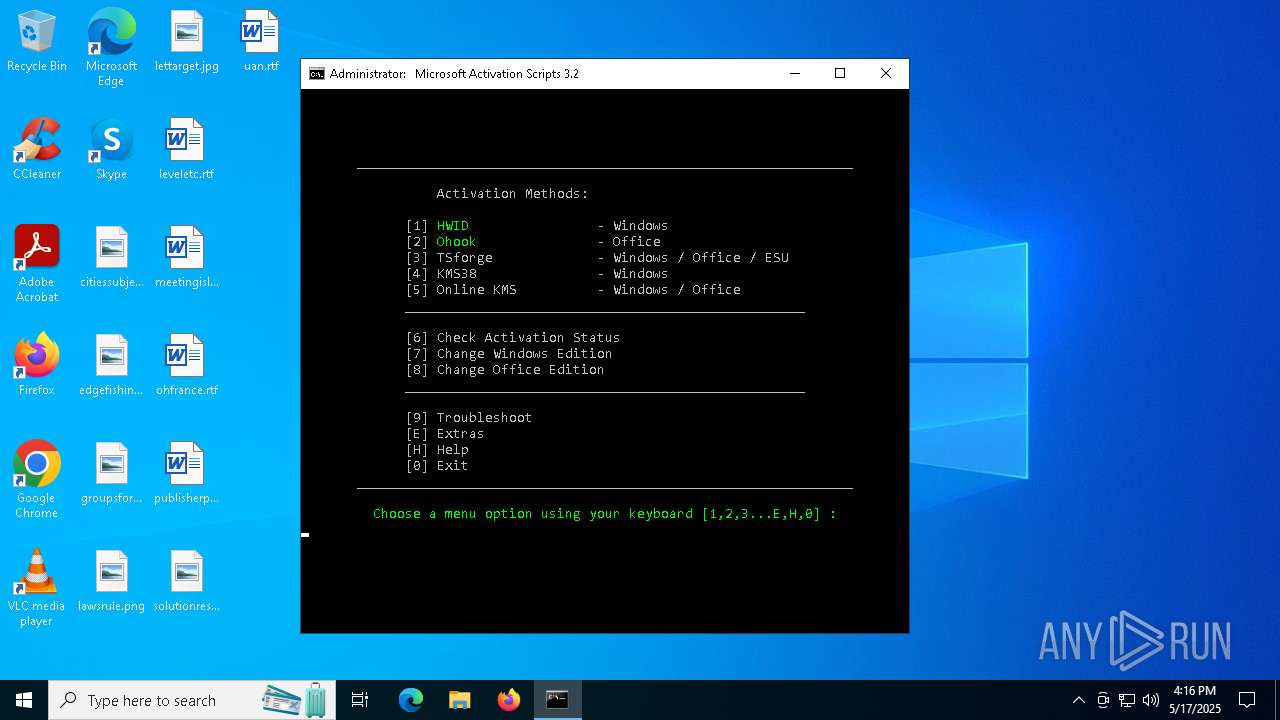This screenshot has width=1280, height=720.
Task: Close the Activation Scripts window
Action: point(886,73)
